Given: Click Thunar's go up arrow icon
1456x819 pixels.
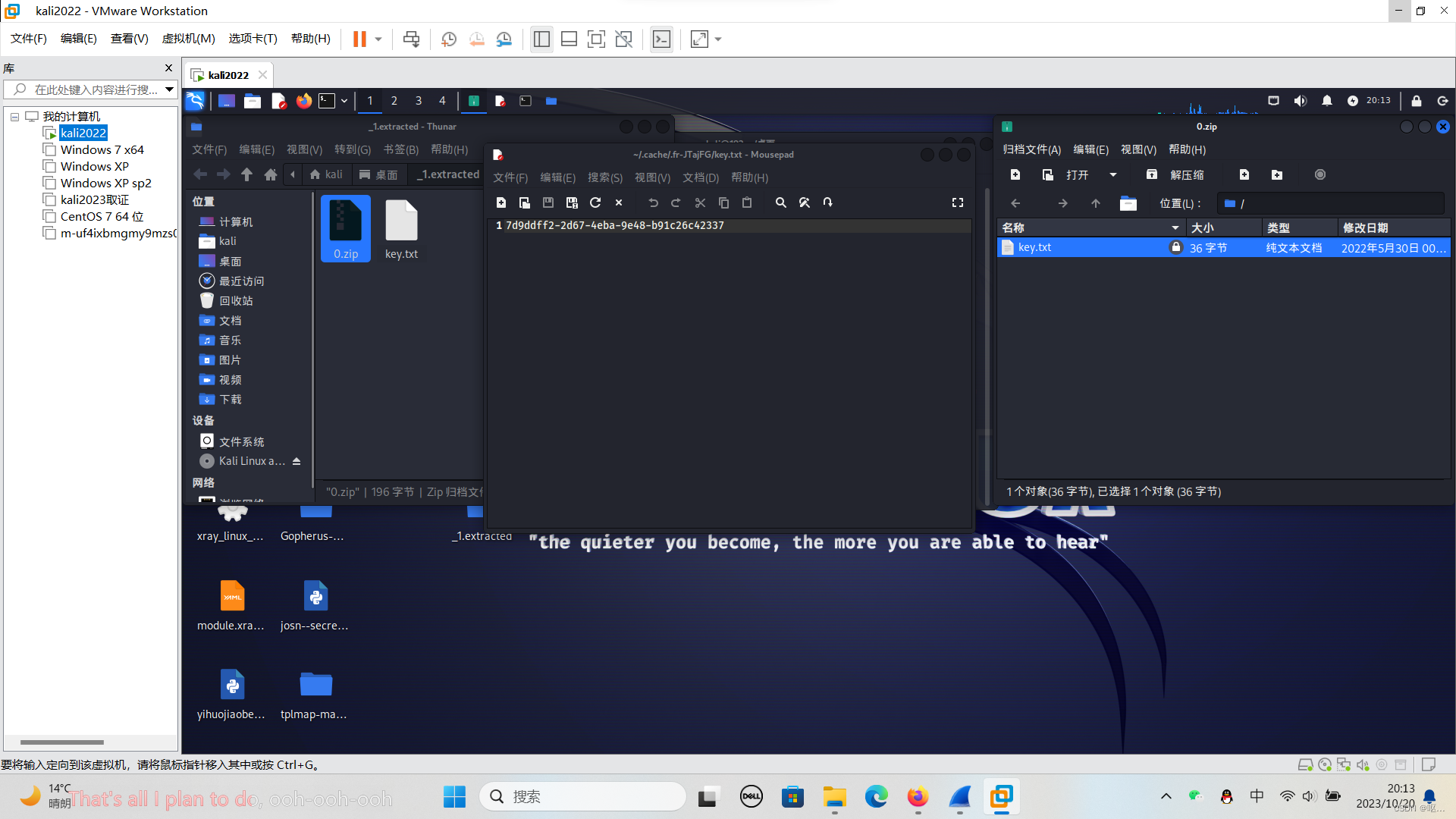Looking at the screenshot, I should 246,174.
